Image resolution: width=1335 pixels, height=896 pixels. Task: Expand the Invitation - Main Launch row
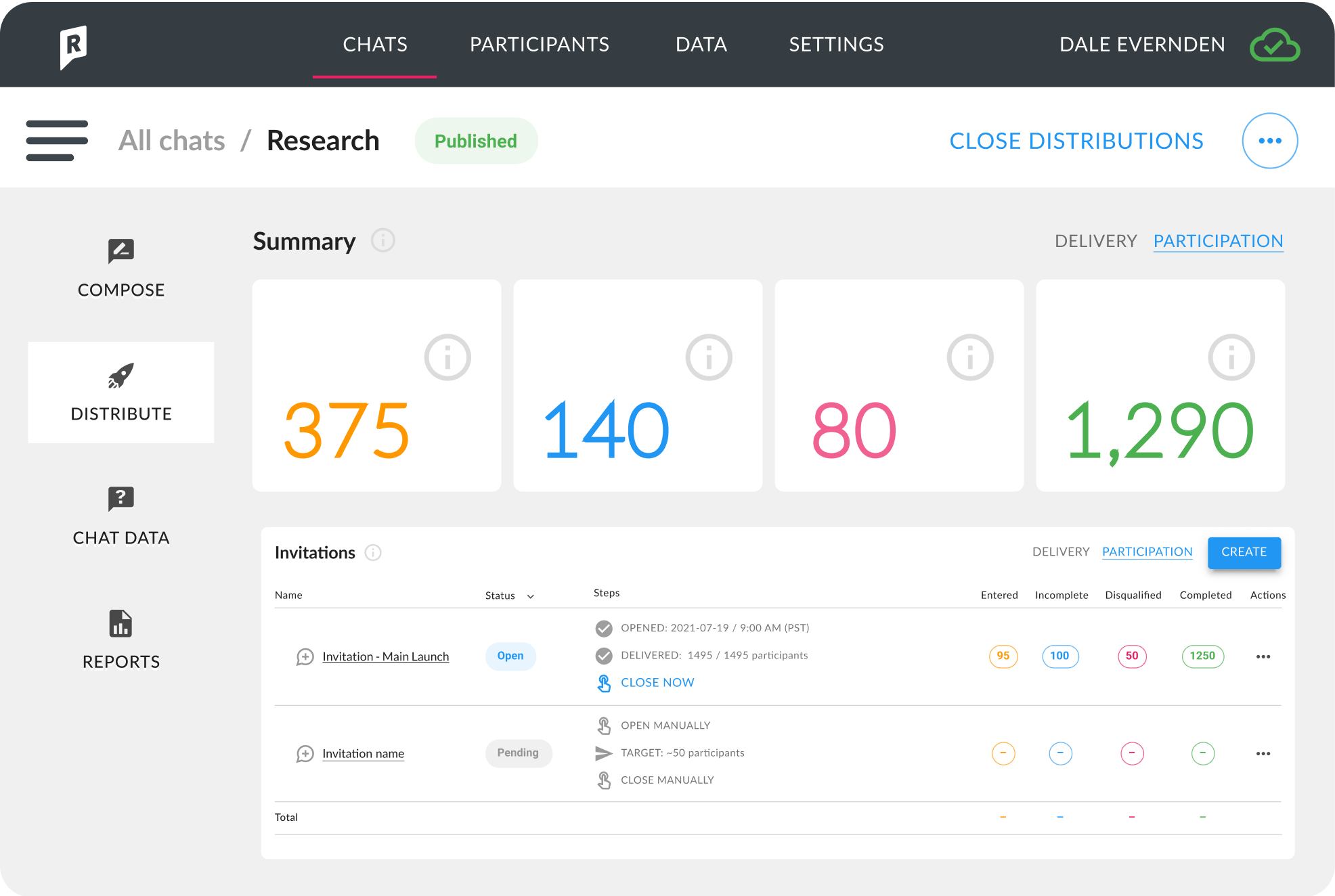(305, 657)
